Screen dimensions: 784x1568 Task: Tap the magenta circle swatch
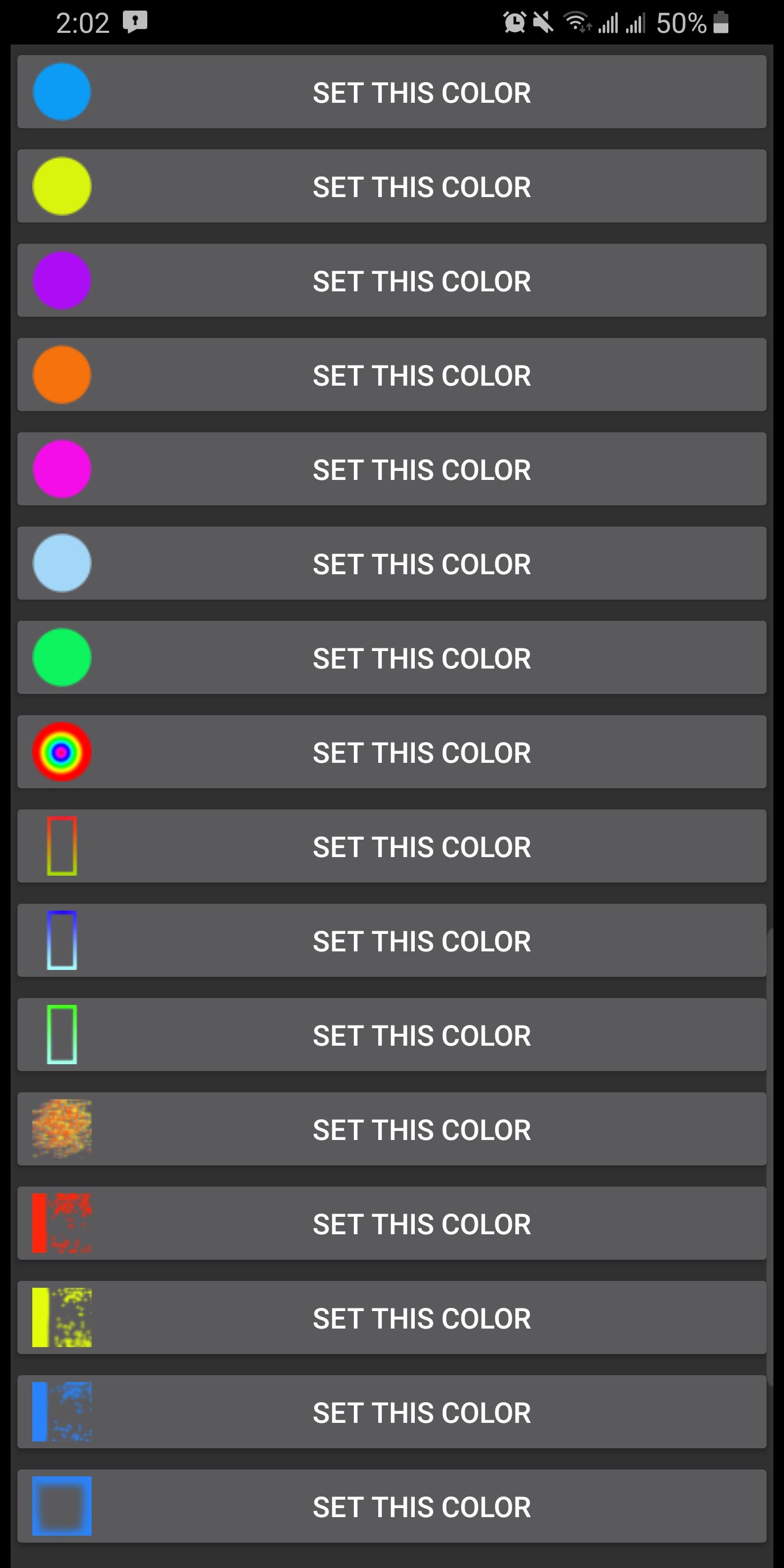coord(61,469)
